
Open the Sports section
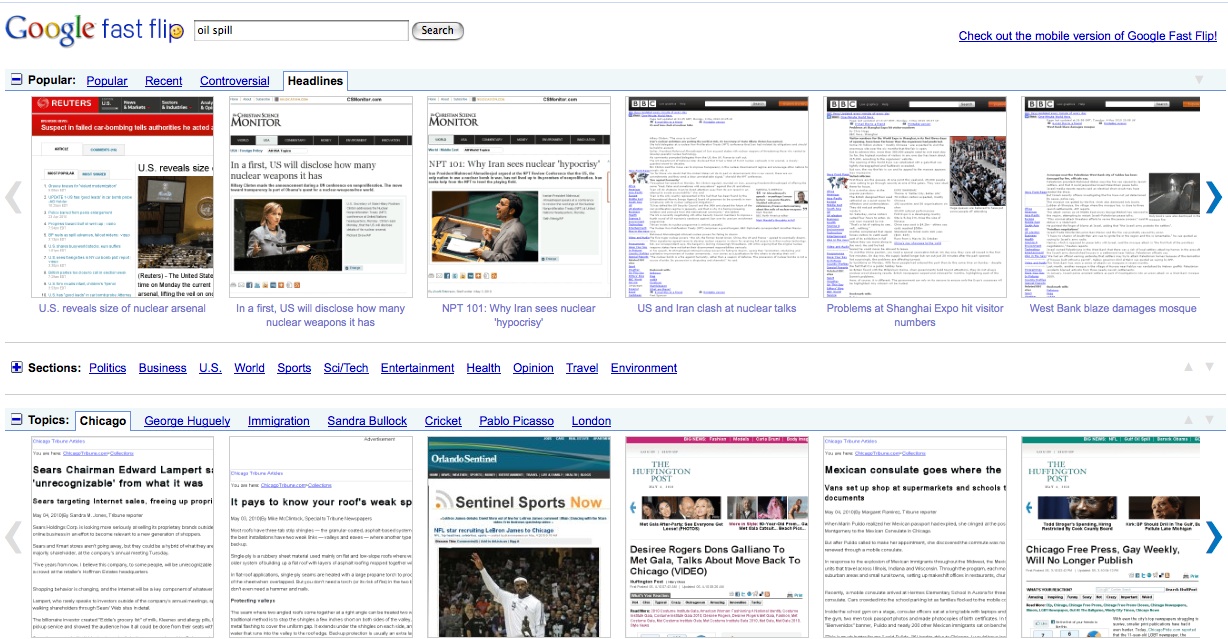pyautogui.click(x=294, y=368)
